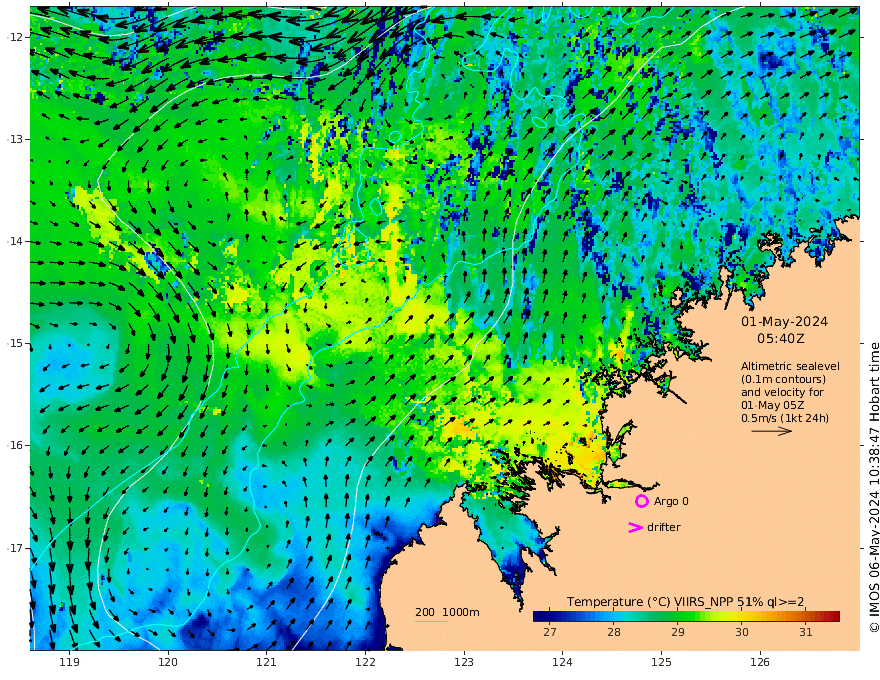880x680 pixels.
Task: Click latitude axis label -13
Action: click(x=15, y=139)
